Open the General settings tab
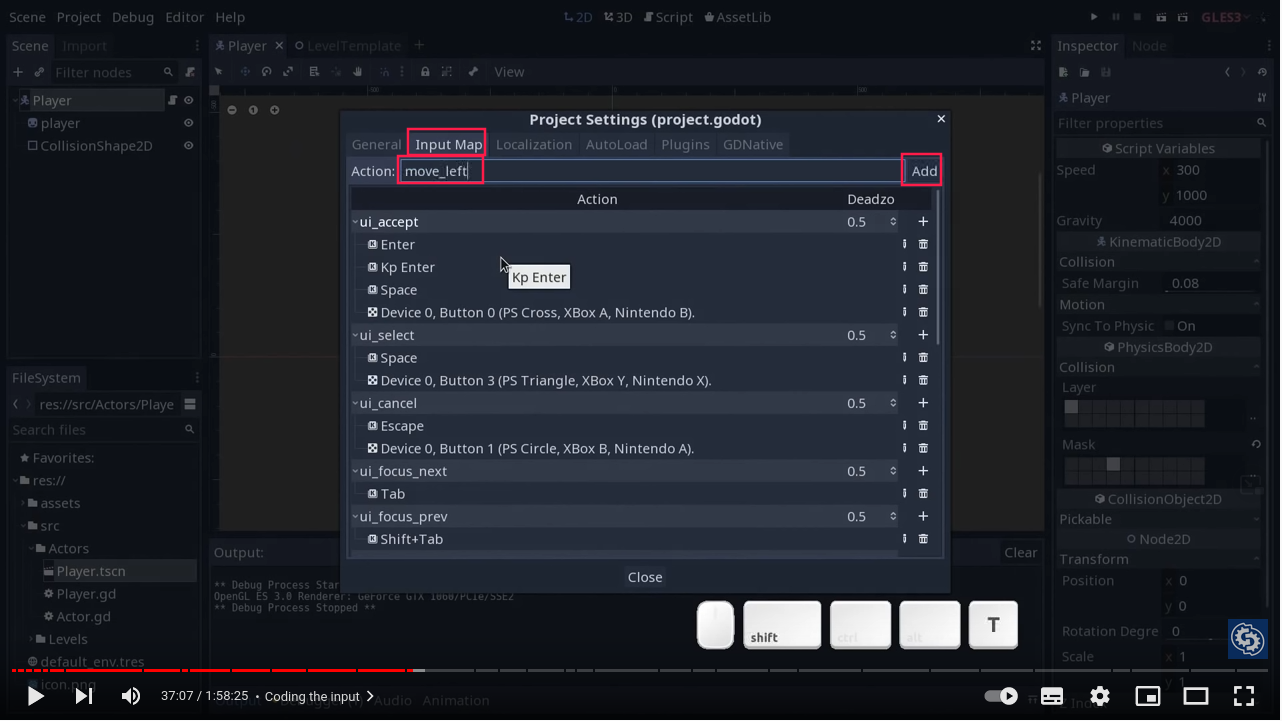This screenshot has width=1282, height=721. (376, 144)
